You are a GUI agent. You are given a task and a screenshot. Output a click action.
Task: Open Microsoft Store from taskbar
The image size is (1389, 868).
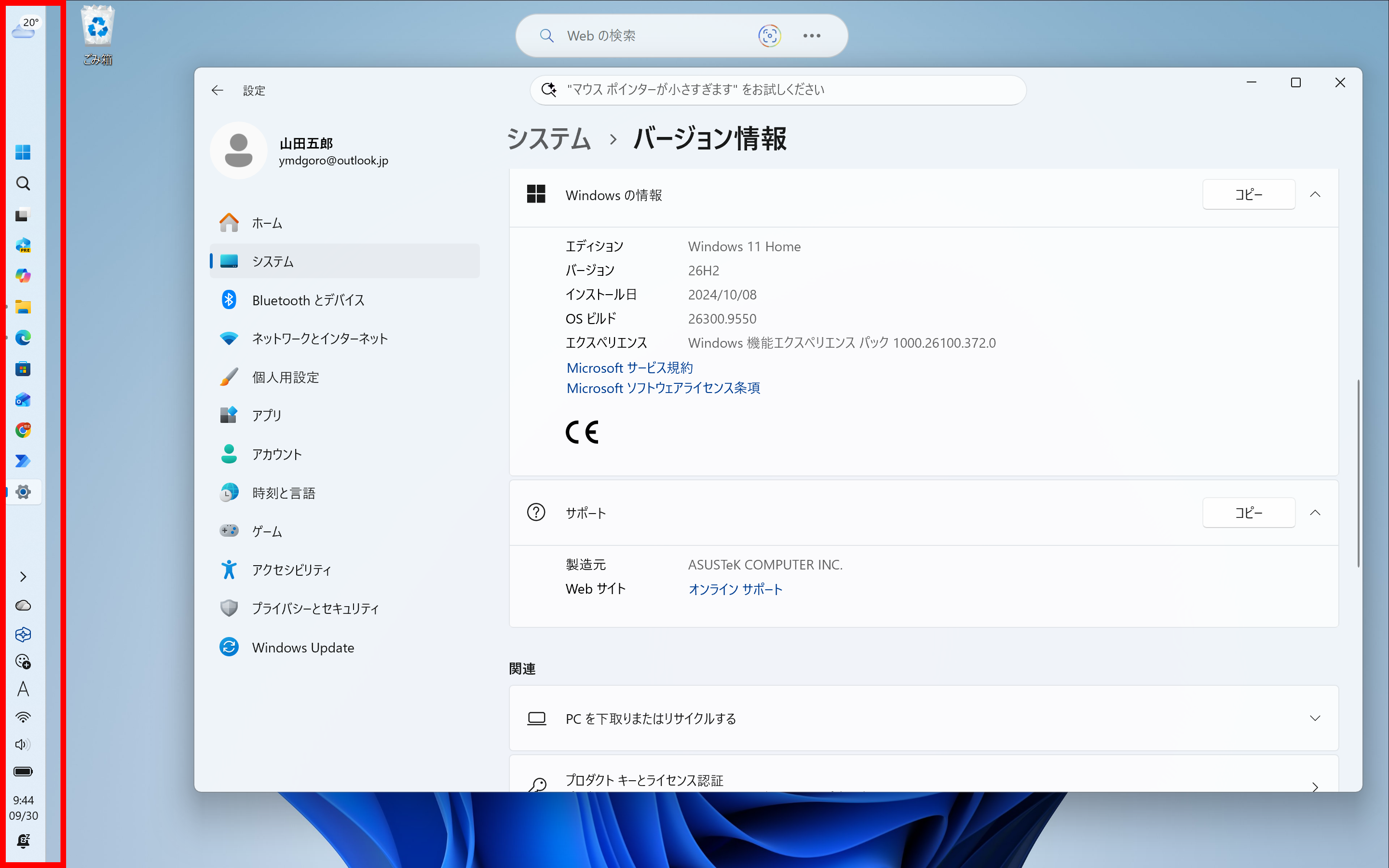tap(23, 368)
